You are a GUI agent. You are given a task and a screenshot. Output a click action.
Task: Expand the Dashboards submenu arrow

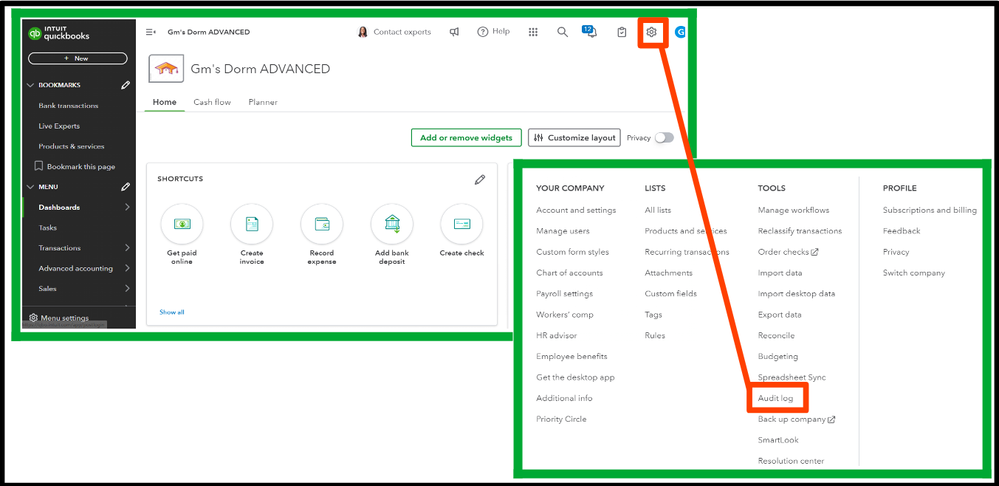click(x=127, y=207)
